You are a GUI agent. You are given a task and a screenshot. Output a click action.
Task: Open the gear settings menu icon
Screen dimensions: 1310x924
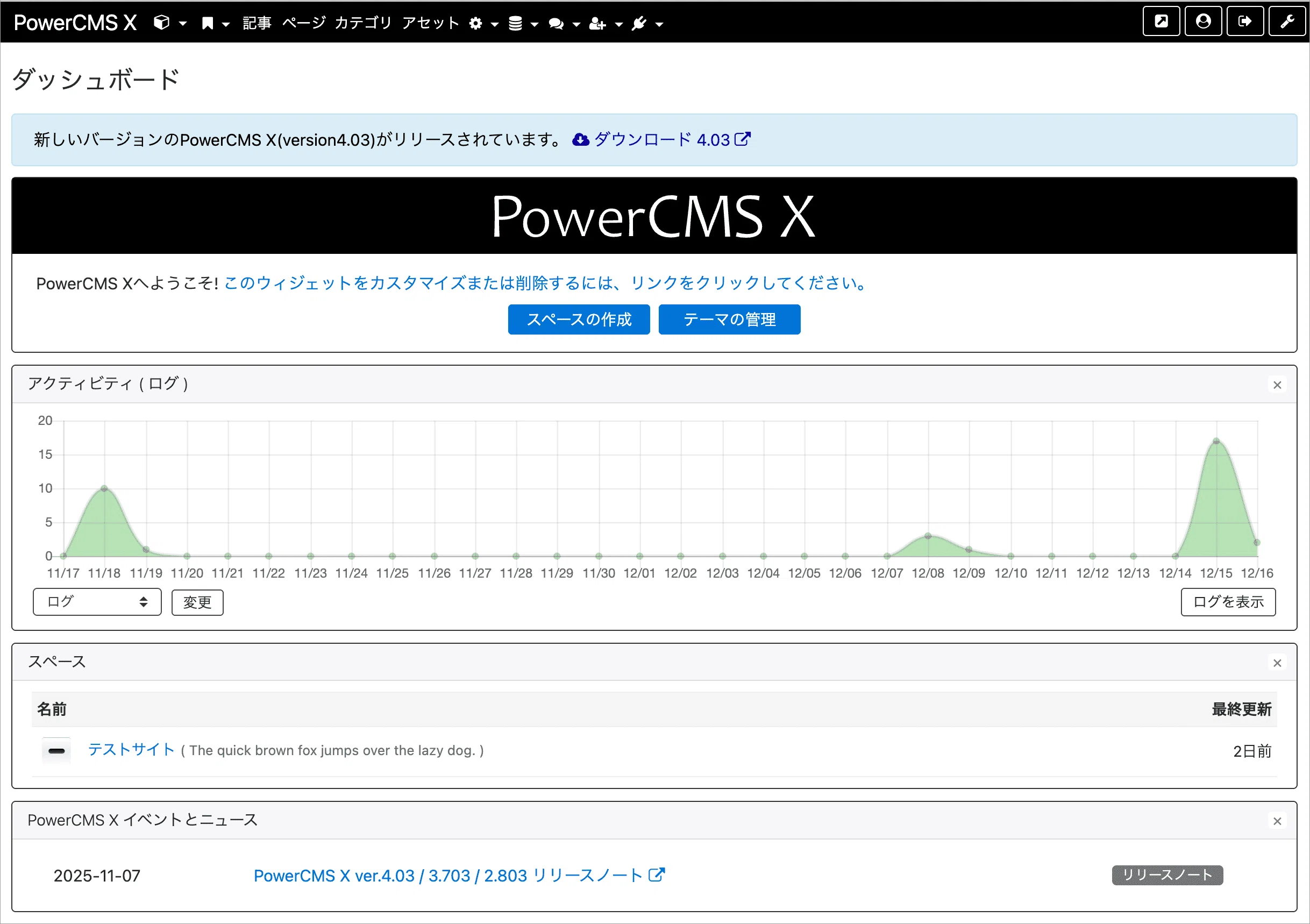tap(476, 24)
